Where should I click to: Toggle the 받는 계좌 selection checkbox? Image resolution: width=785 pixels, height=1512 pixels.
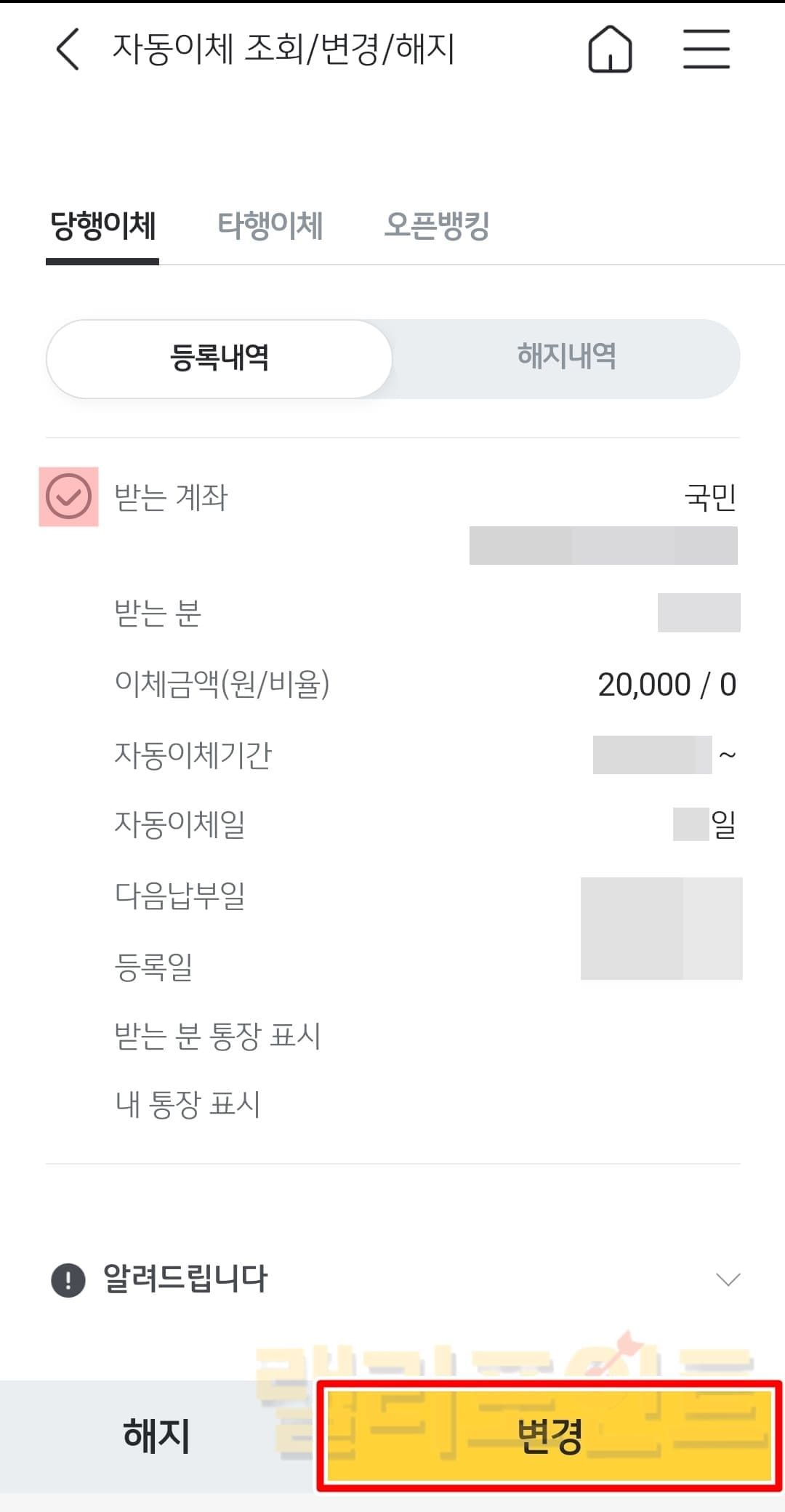pos(68,496)
